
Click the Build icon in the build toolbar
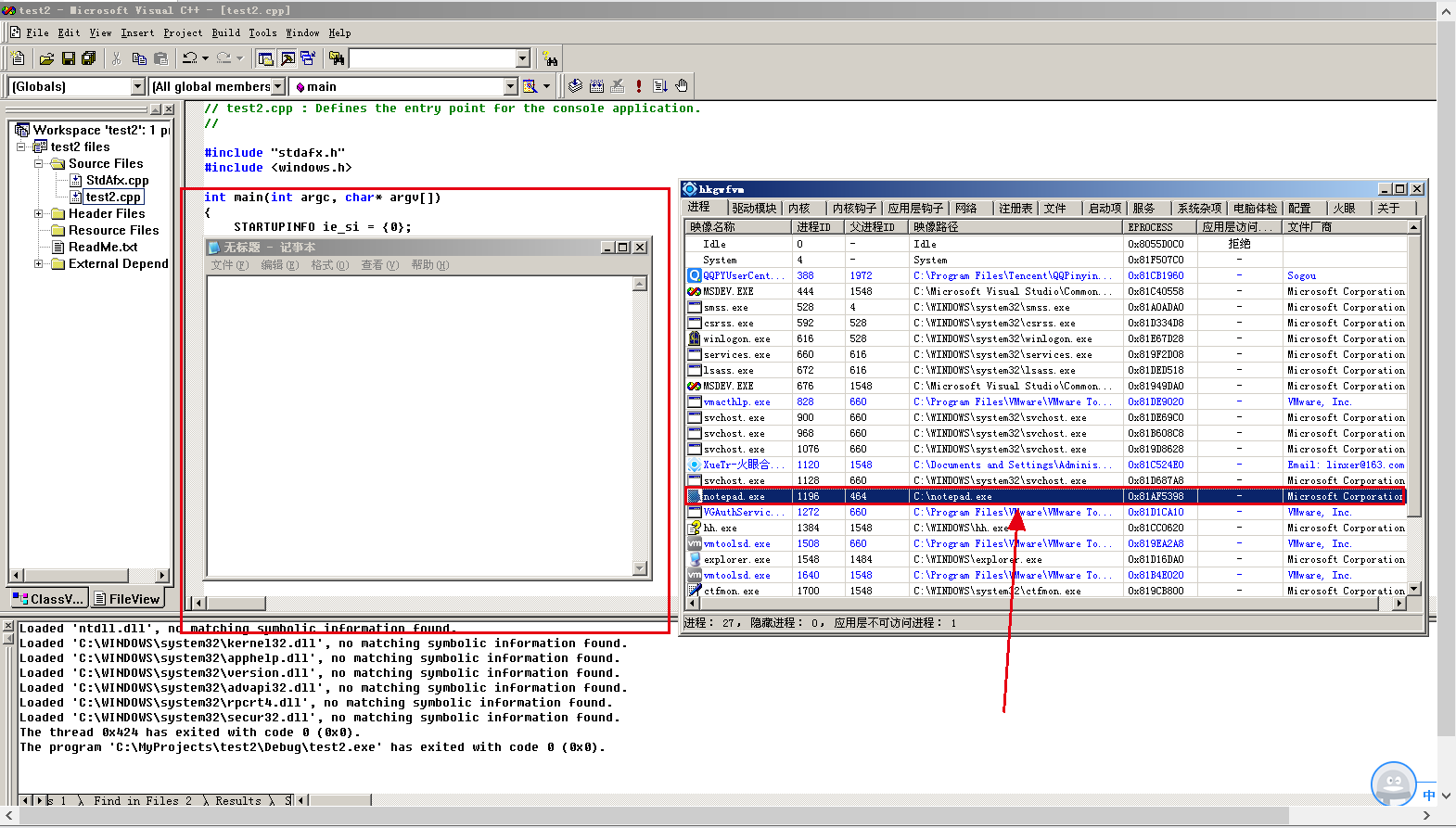(596, 86)
